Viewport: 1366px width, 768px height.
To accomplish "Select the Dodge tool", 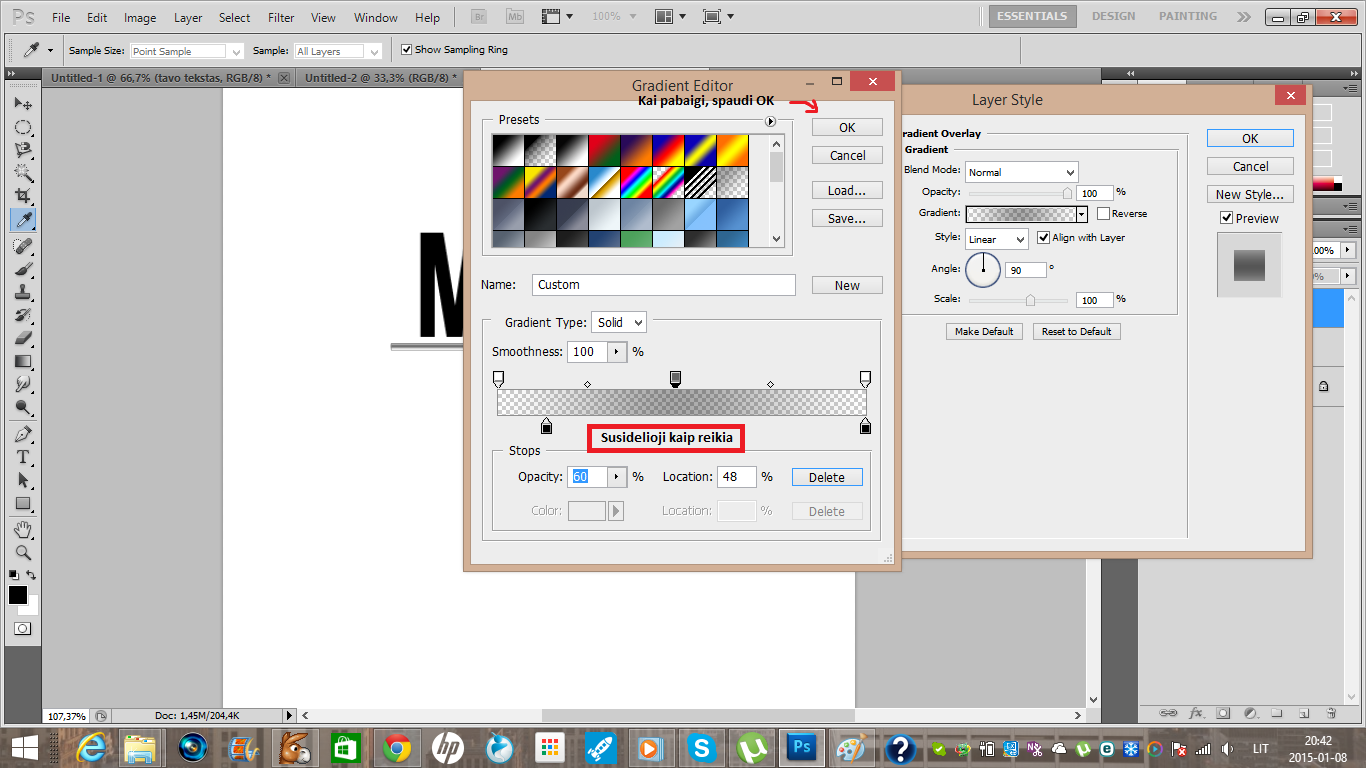I will click(22, 407).
